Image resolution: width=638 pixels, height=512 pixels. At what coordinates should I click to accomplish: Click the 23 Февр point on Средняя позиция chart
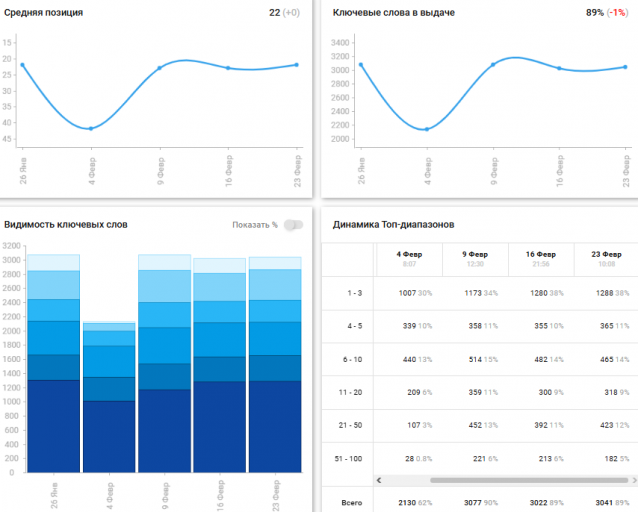click(297, 65)
